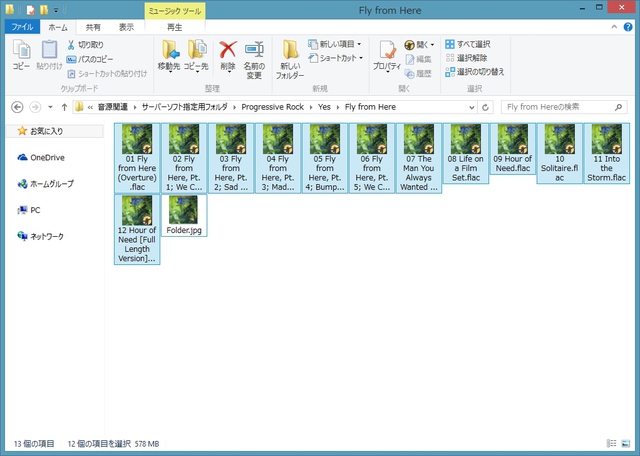Viewport: 640px width, 456px height.
Task: Select the file 02 Fly from Here, Pt. 1
Action: (x=184, y=158)
